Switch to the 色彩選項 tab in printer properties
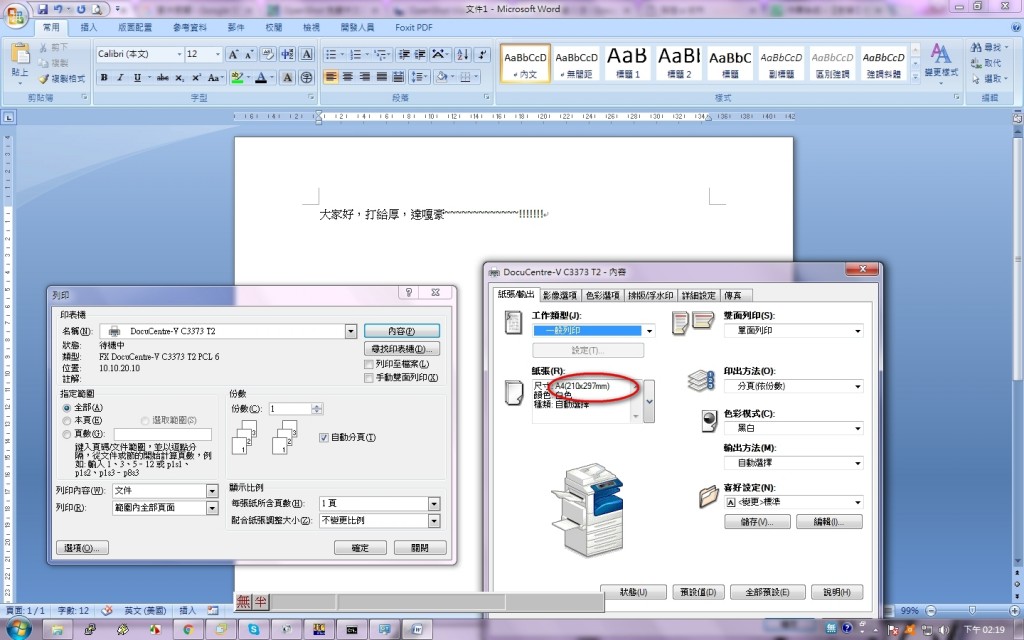Viewport: 1024px width, 640px height. [602, 296]
